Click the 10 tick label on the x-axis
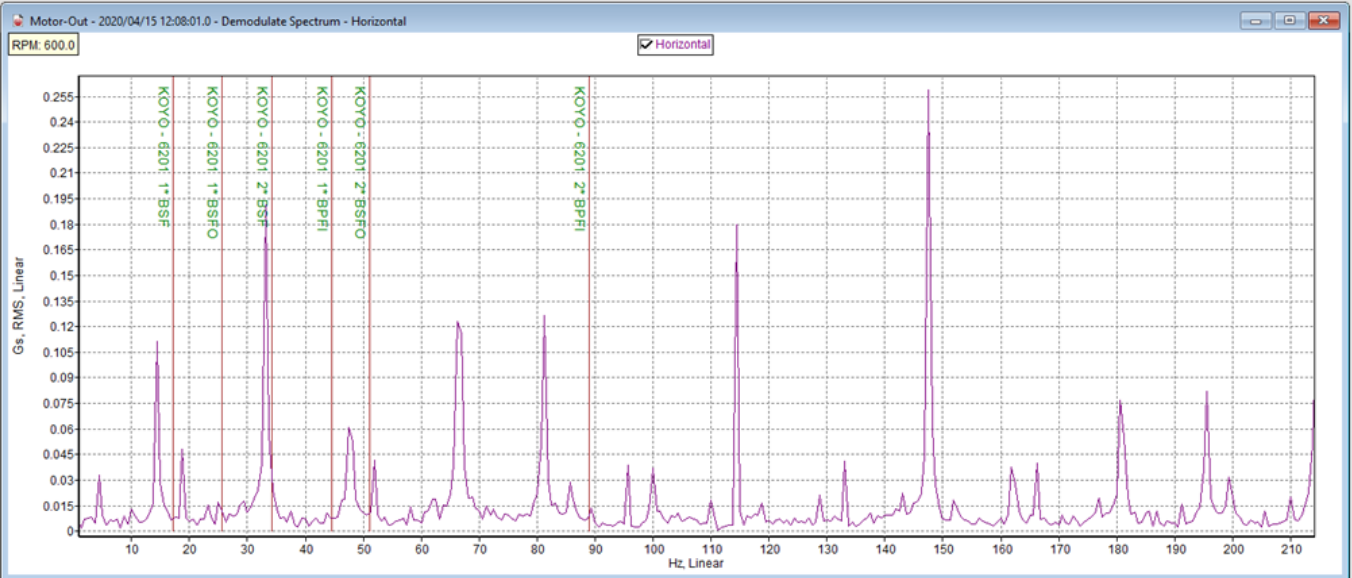 131,549
